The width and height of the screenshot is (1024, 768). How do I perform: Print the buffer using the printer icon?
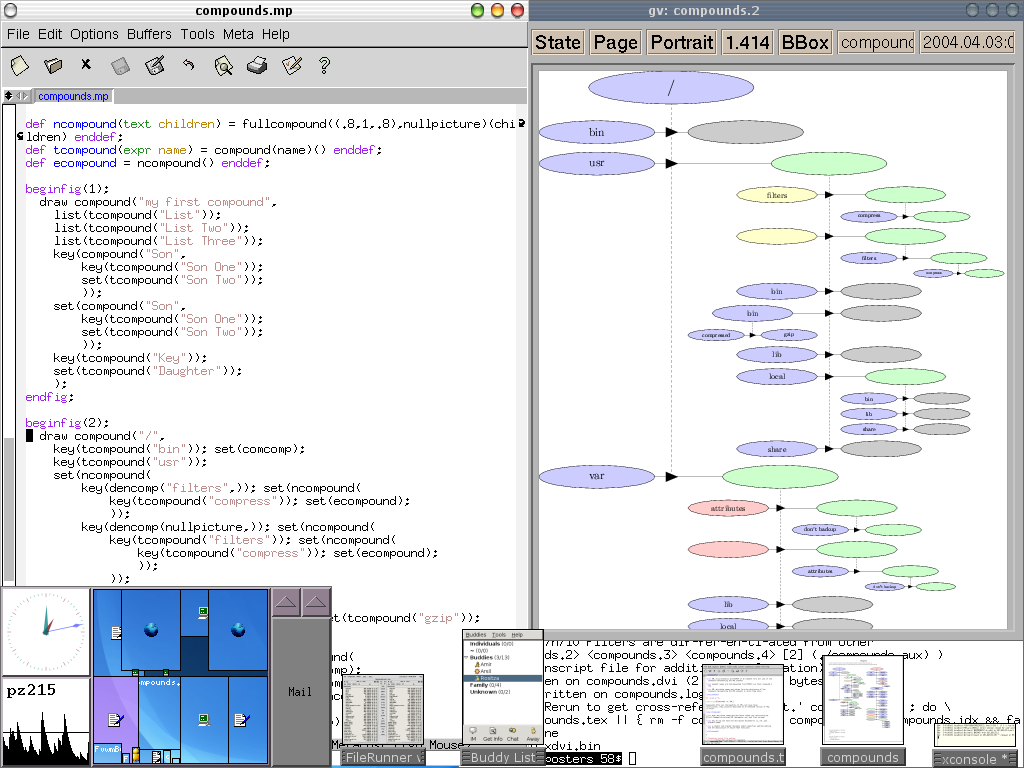(x=257, y=66)
